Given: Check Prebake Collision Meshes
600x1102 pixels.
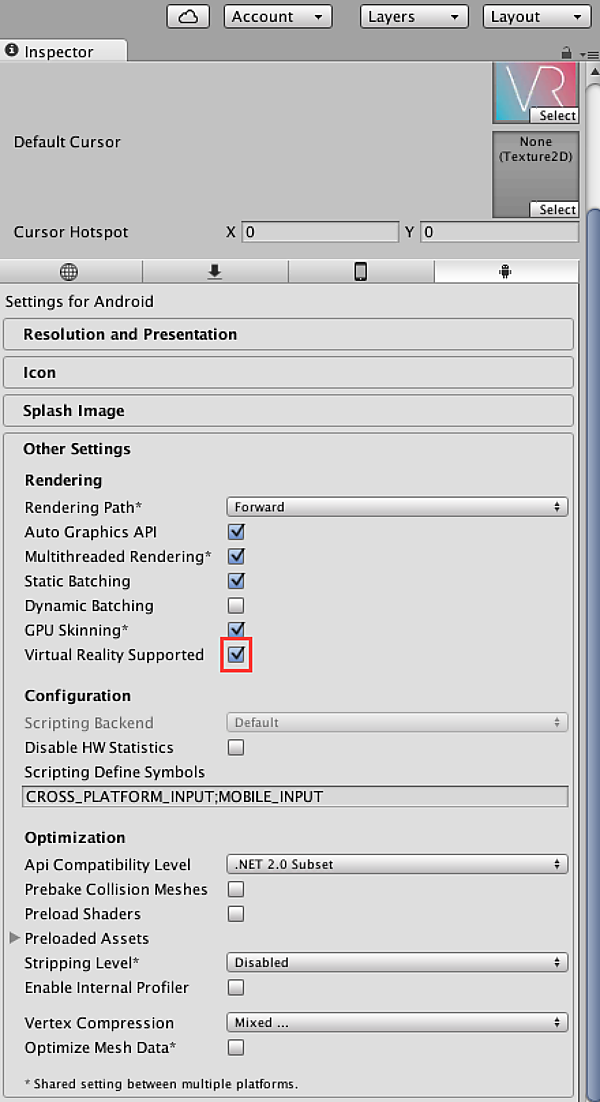Looking at the screenshot, I should coord(235,889).
